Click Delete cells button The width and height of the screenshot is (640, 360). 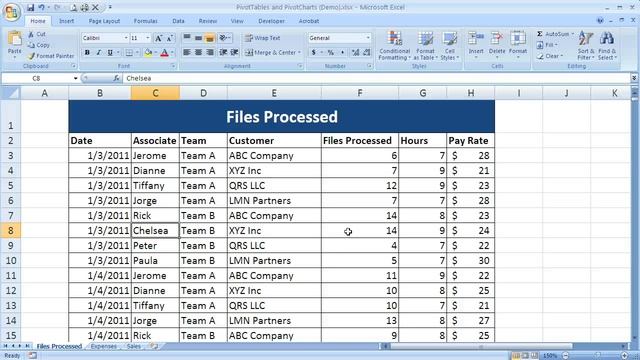[x=497, y=44]
